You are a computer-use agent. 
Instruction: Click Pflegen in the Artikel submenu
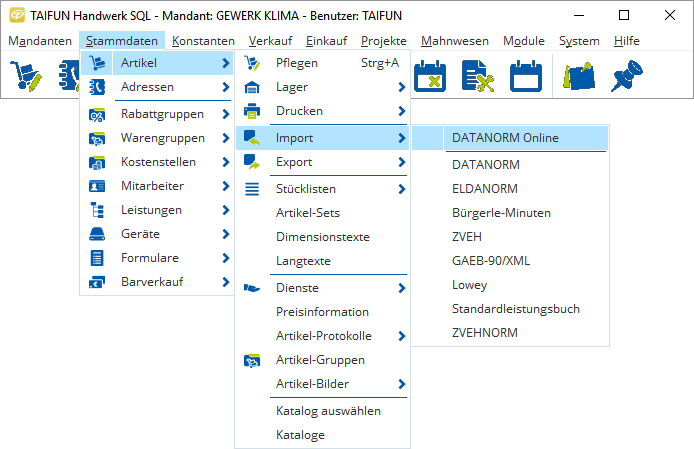click(x=297, y=63)
